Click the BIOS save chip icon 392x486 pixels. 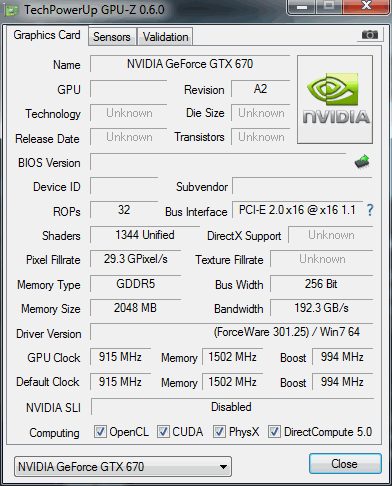(x=362, y=162)
